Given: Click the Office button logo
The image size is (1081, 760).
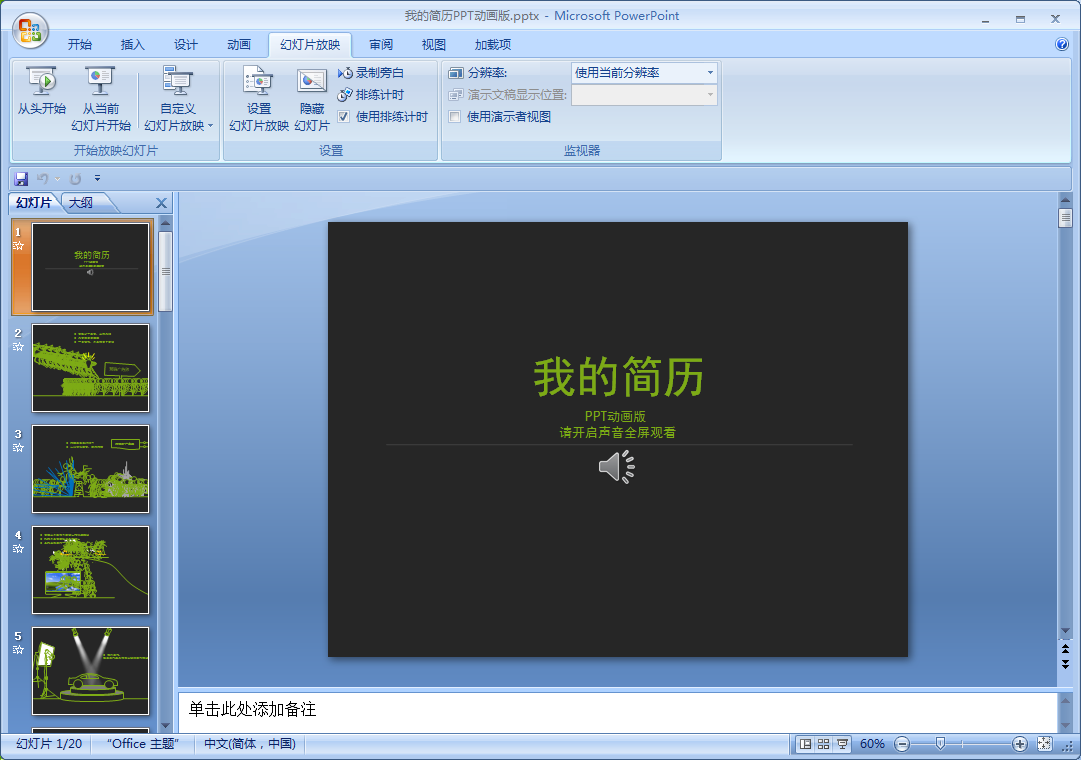Looking at the screenshot, I should [x=30, y=30].
